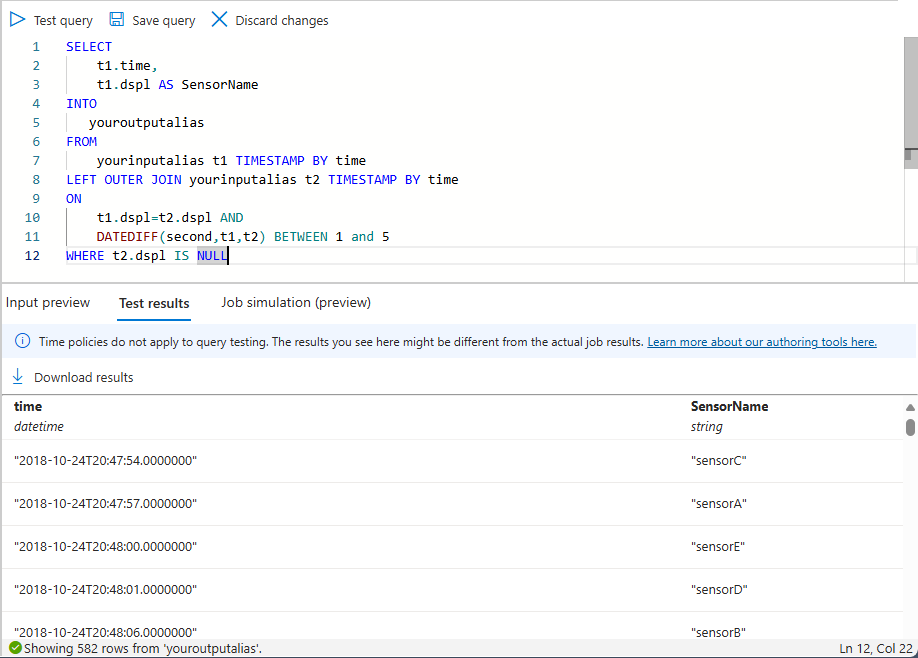The image size is (918, 658).
Task: Click the INTO keyword on line 4
Action: (x=81, y=104)
